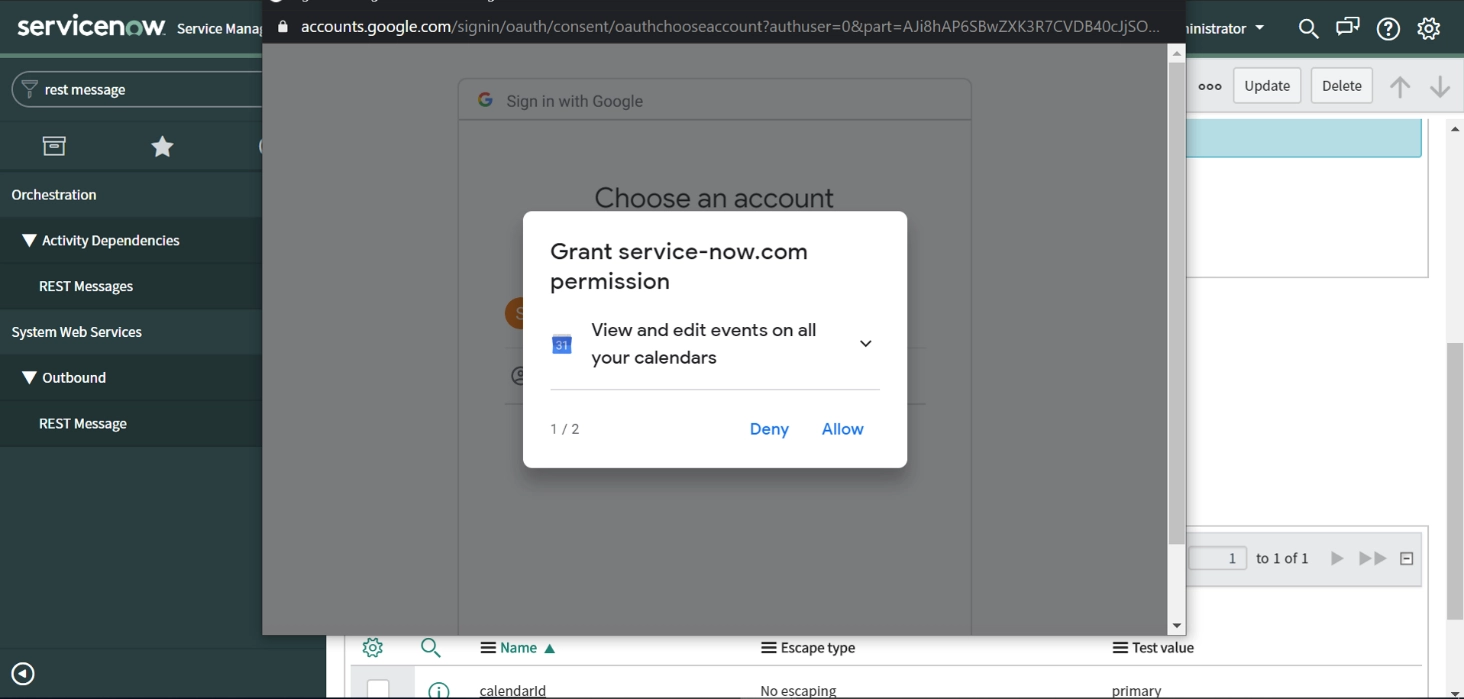Open the Administrator user dropdown

click(x=1226, y=28)
